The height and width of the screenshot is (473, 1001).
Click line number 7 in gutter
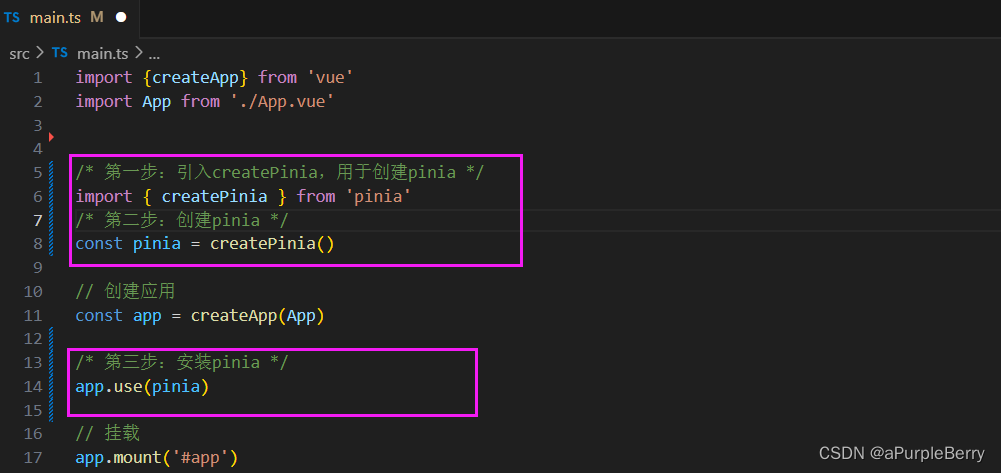38,220
